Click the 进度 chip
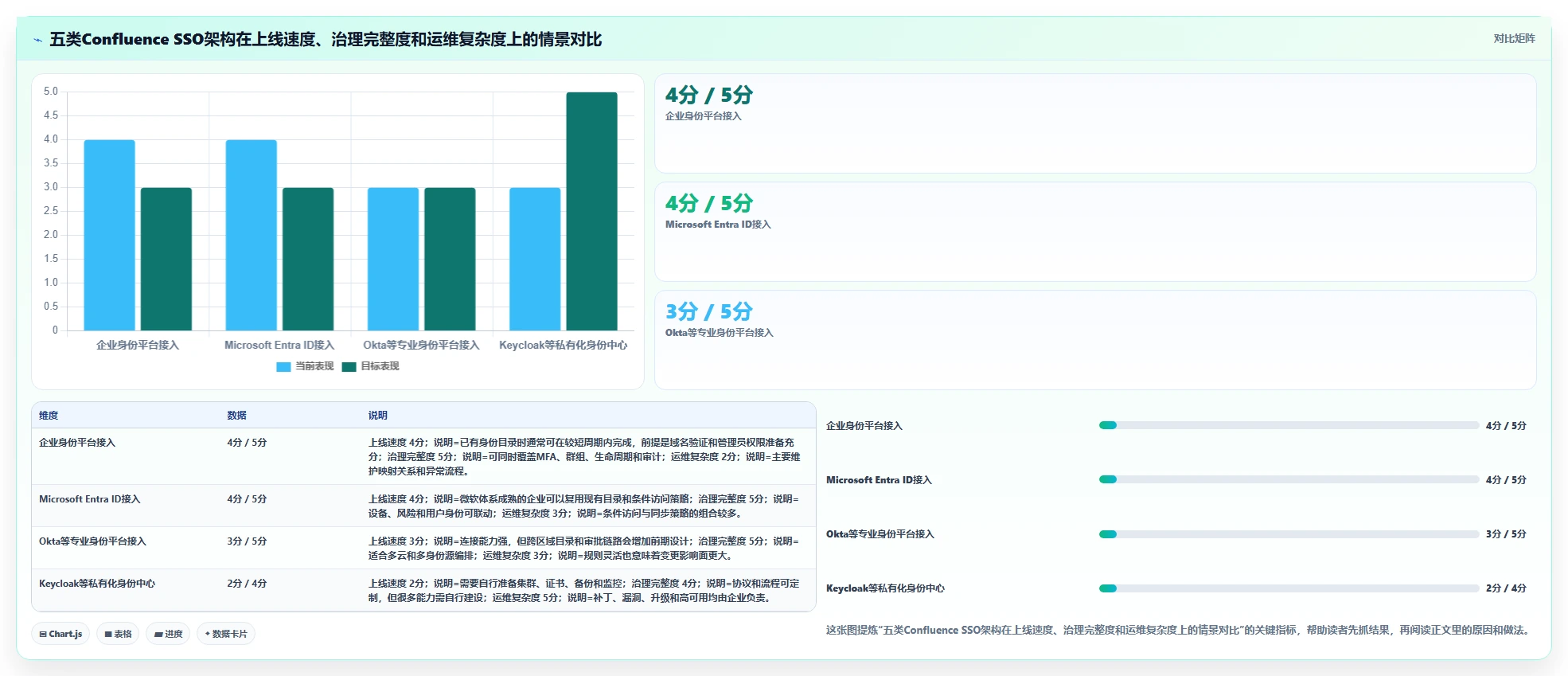 [168, 634]
